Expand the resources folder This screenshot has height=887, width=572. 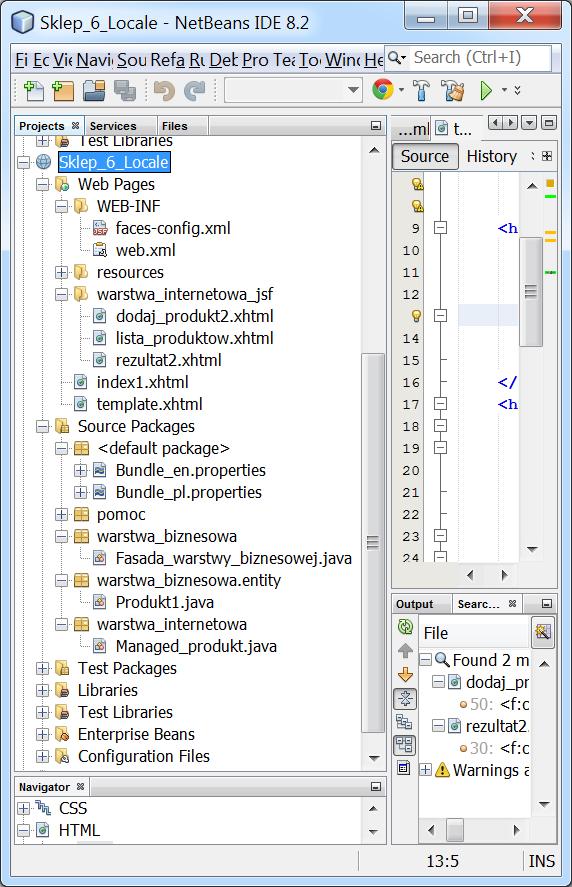pyautogui.click(x=62, y=273)
